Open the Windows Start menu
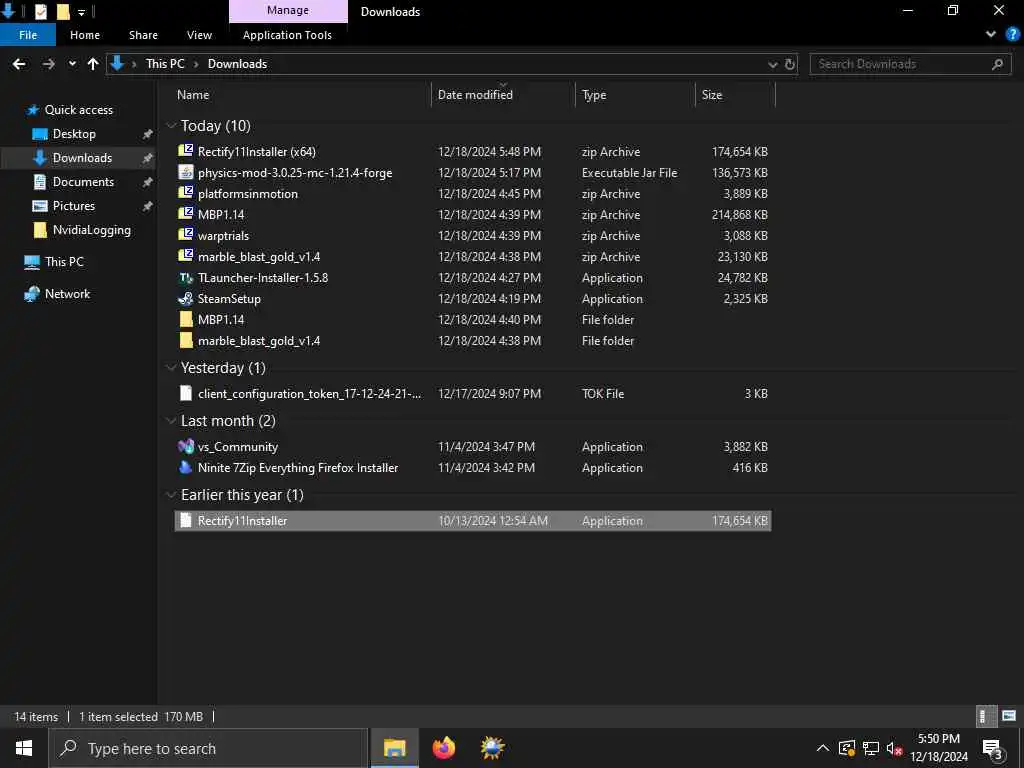Image resolution: width=1024 pixels, height=768 pixels. pos(24,748)
